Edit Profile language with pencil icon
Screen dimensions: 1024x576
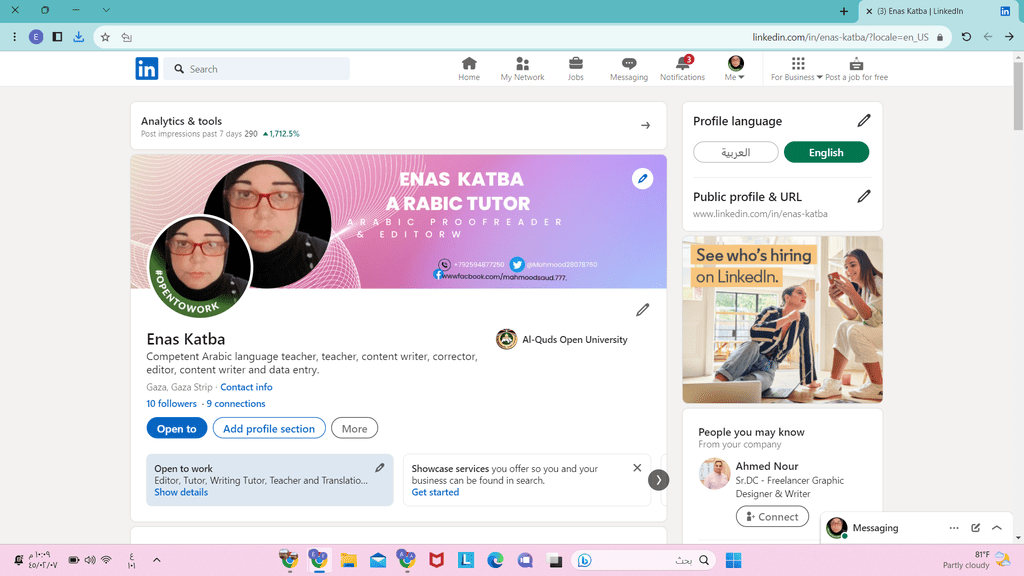[x=863, y=120]
